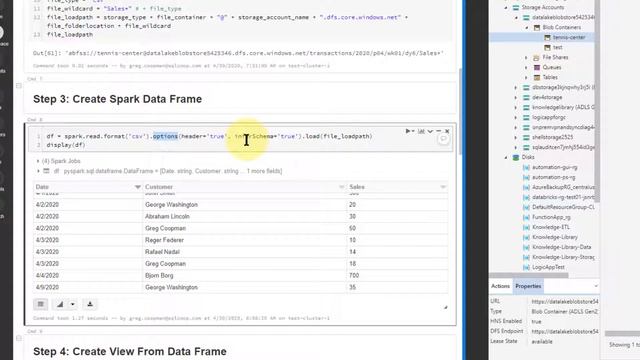This screenshot has height=360, width=640.
Task: Select Knowledge-Library-Data resource group
Action: (562, 247)
